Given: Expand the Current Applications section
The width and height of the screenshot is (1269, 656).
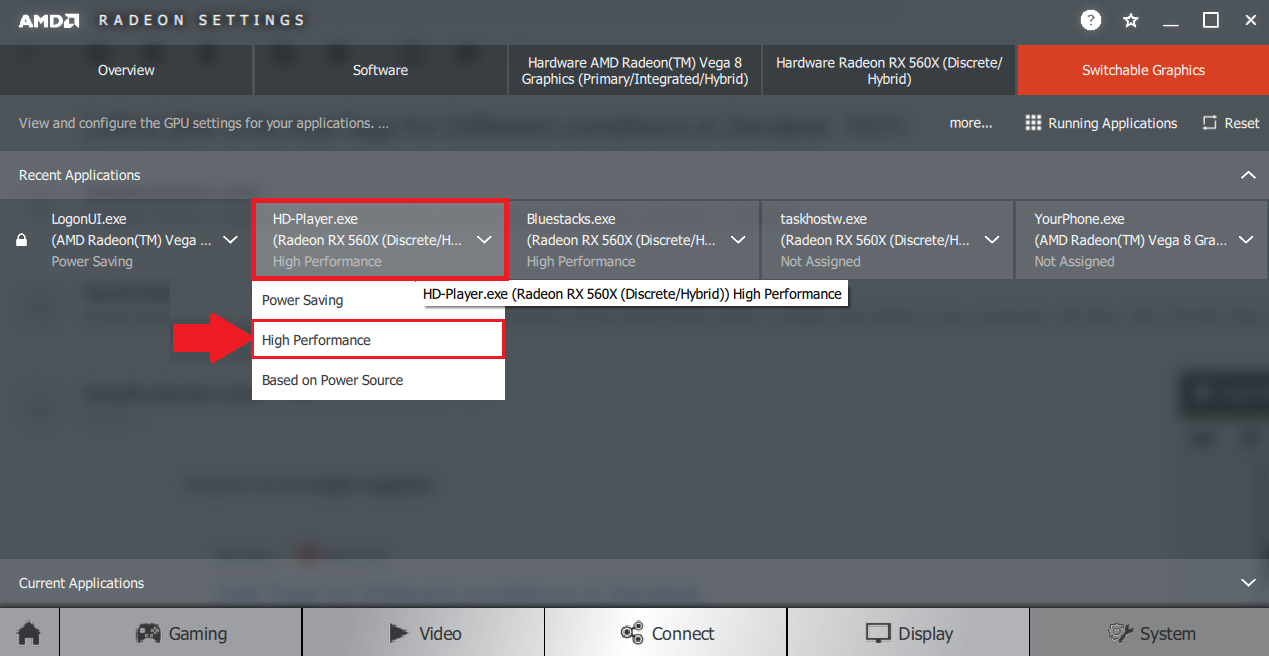Looking at the screenshot, I should pos(1247,583).
